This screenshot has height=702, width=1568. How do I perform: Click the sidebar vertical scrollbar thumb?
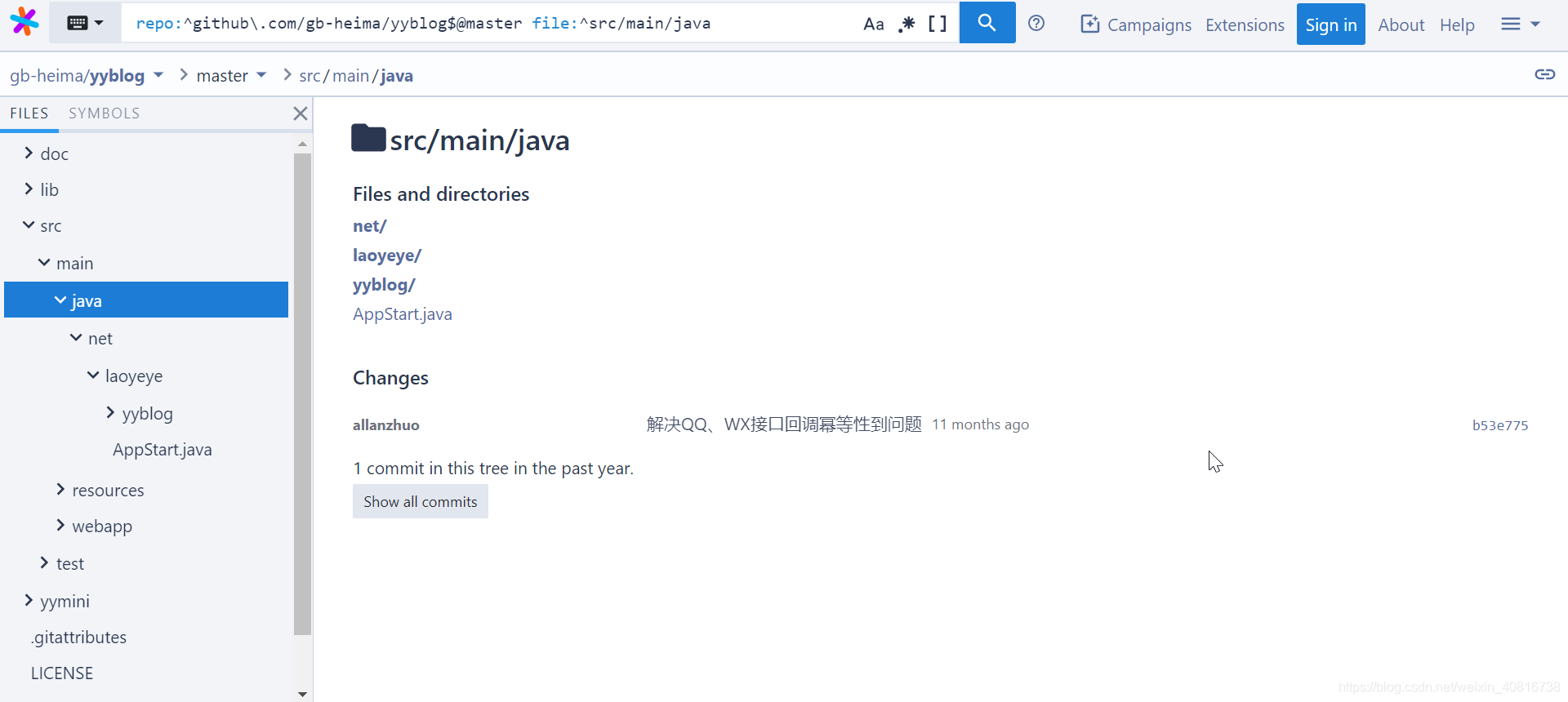(x=302, y=393)
